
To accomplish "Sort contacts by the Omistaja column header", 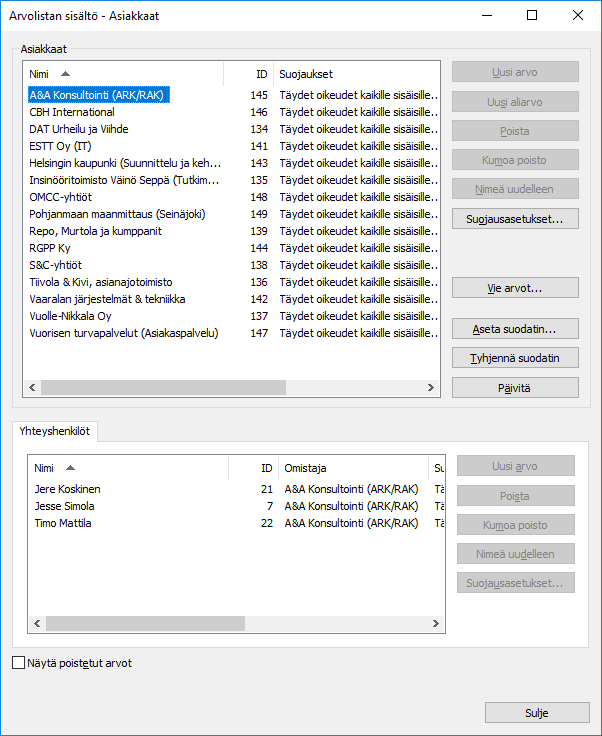I will (x=353, y=468).
